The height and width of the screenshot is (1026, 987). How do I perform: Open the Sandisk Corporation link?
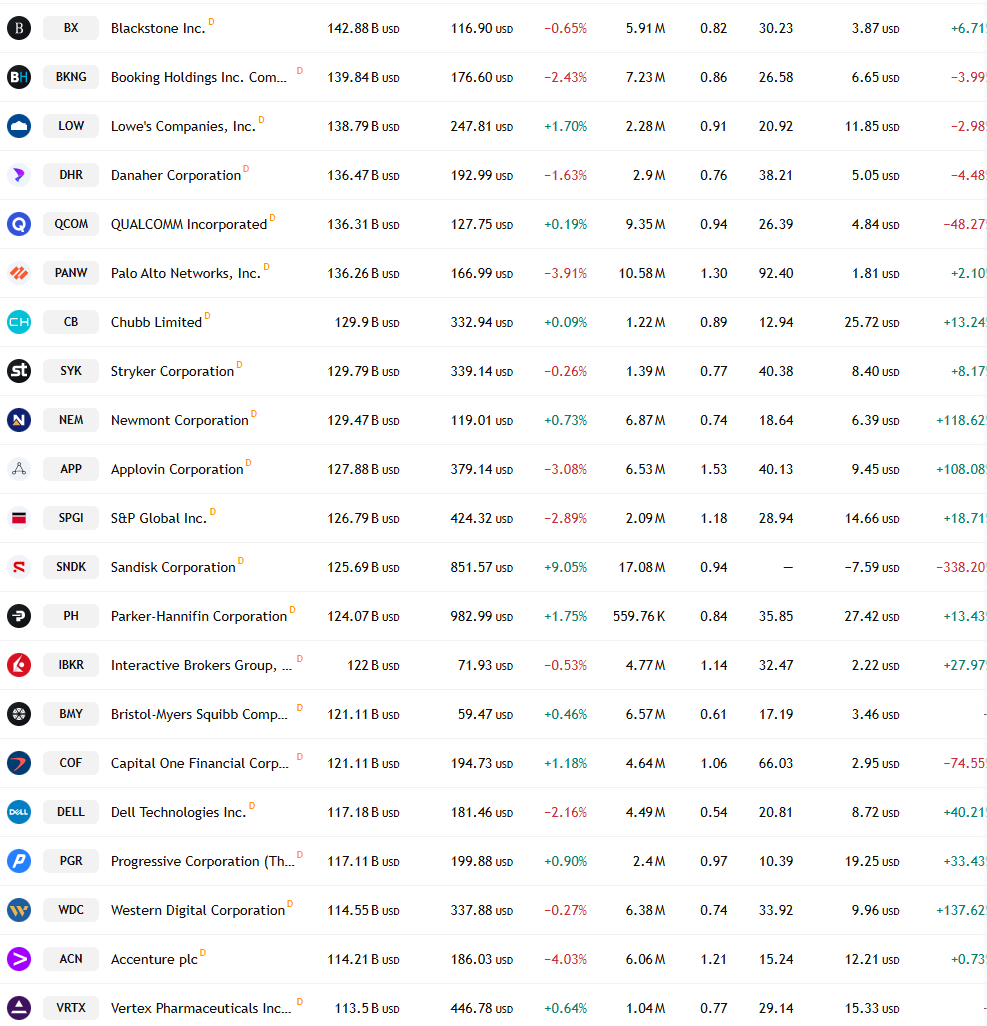click(x=173, y=567)
